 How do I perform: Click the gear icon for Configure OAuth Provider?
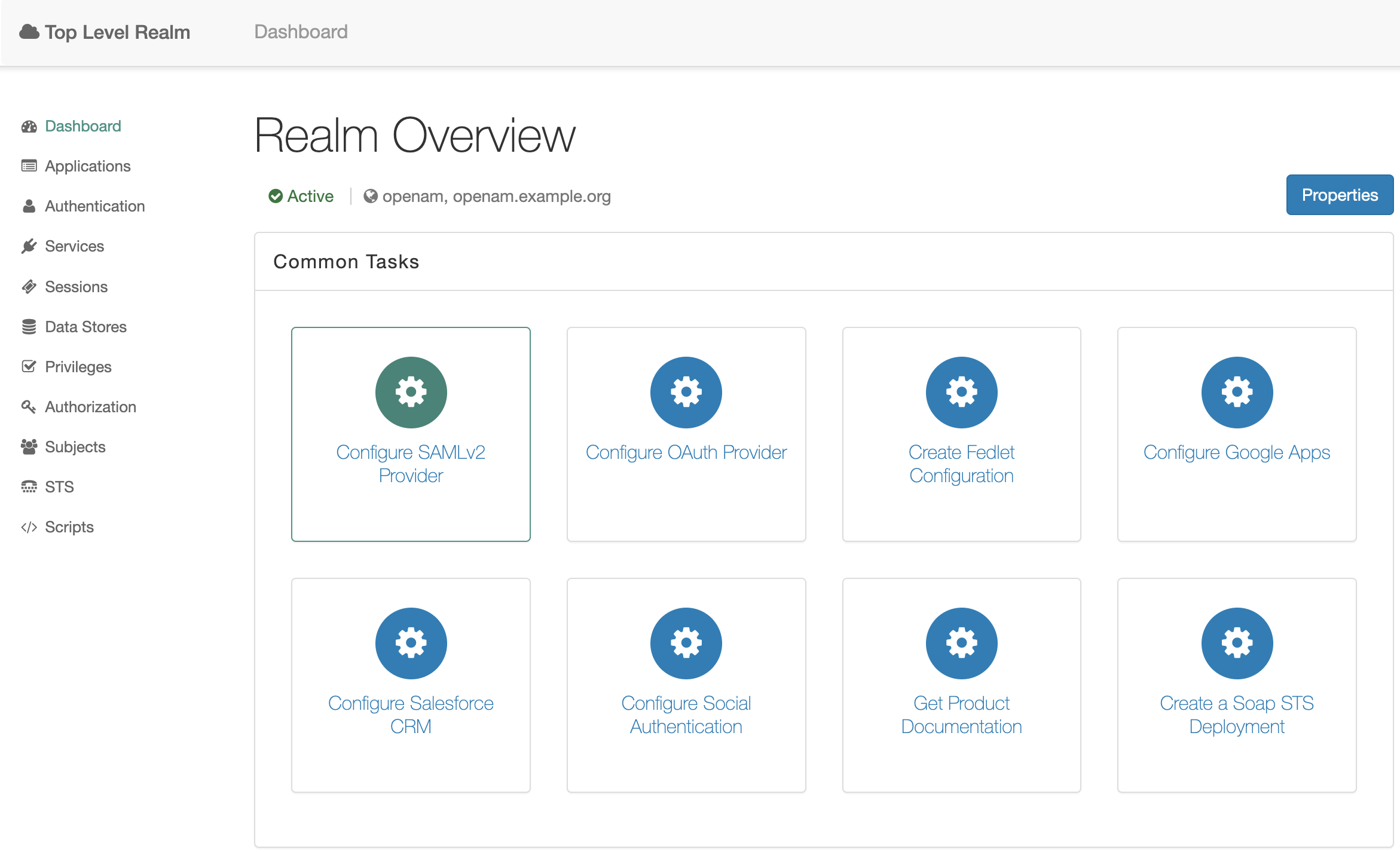[686, 393]
